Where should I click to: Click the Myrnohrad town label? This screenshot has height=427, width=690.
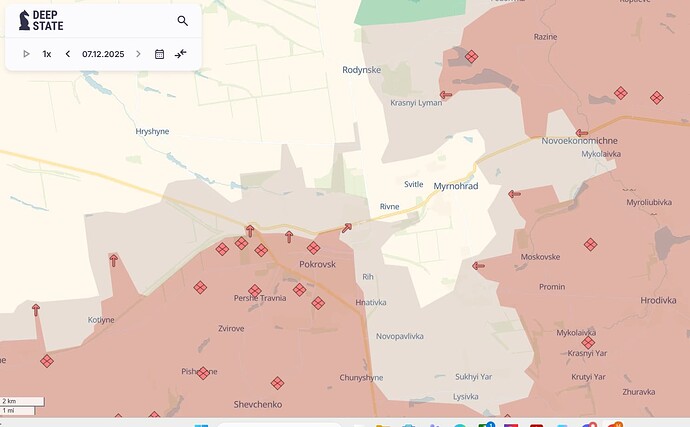[x=457, y=186]
